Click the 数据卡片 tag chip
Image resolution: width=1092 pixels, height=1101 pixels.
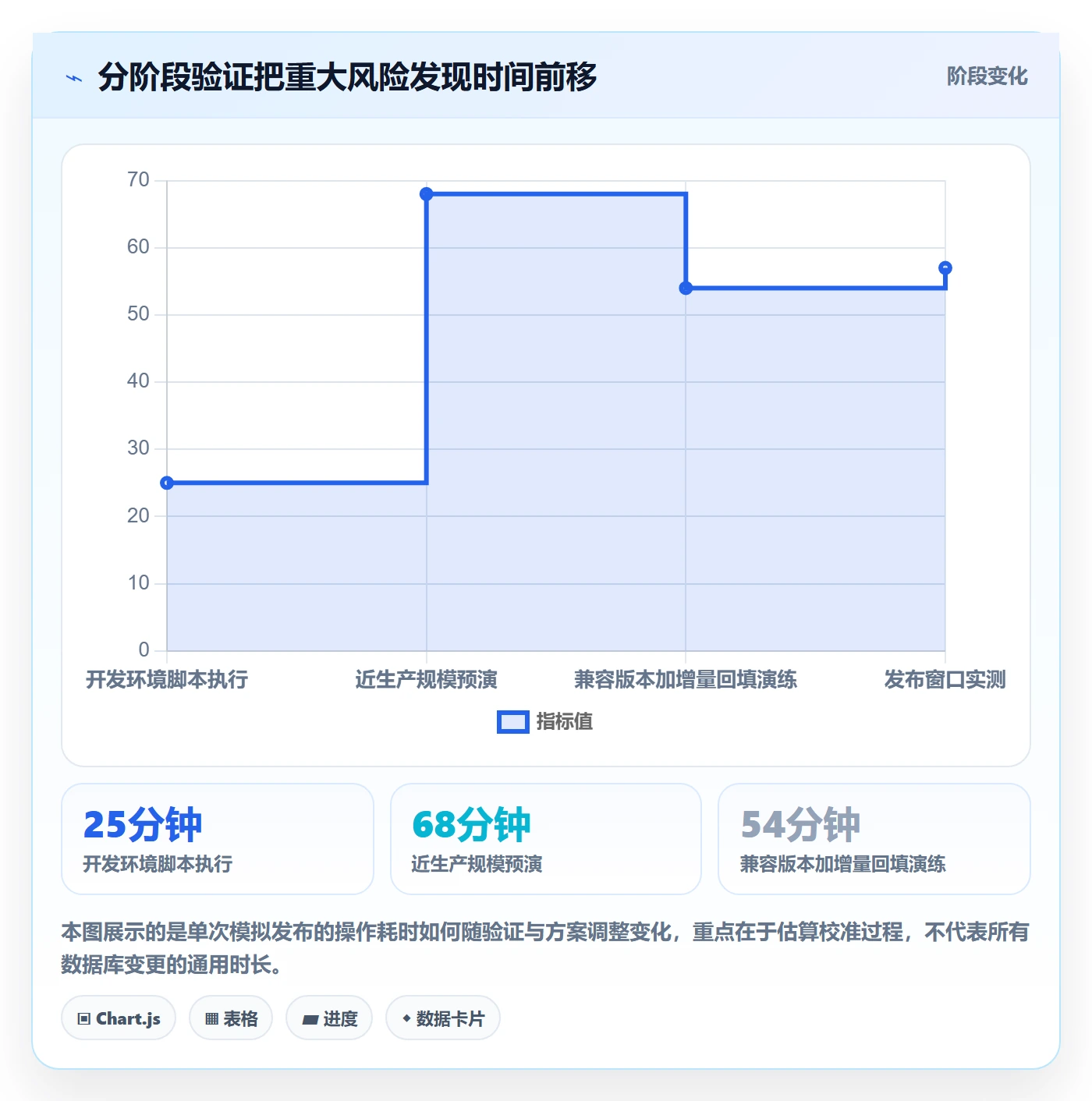tap(443, 1018)
